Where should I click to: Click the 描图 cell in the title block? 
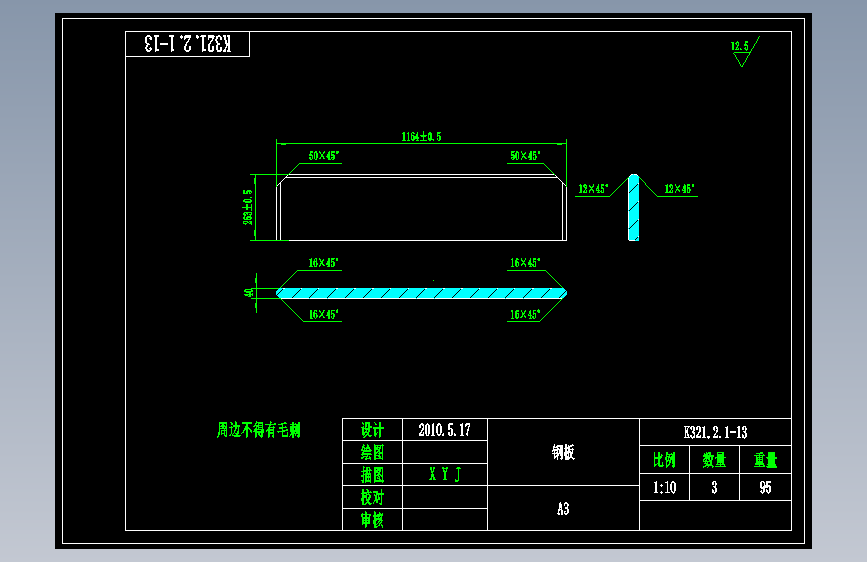[x=372, y=475]
